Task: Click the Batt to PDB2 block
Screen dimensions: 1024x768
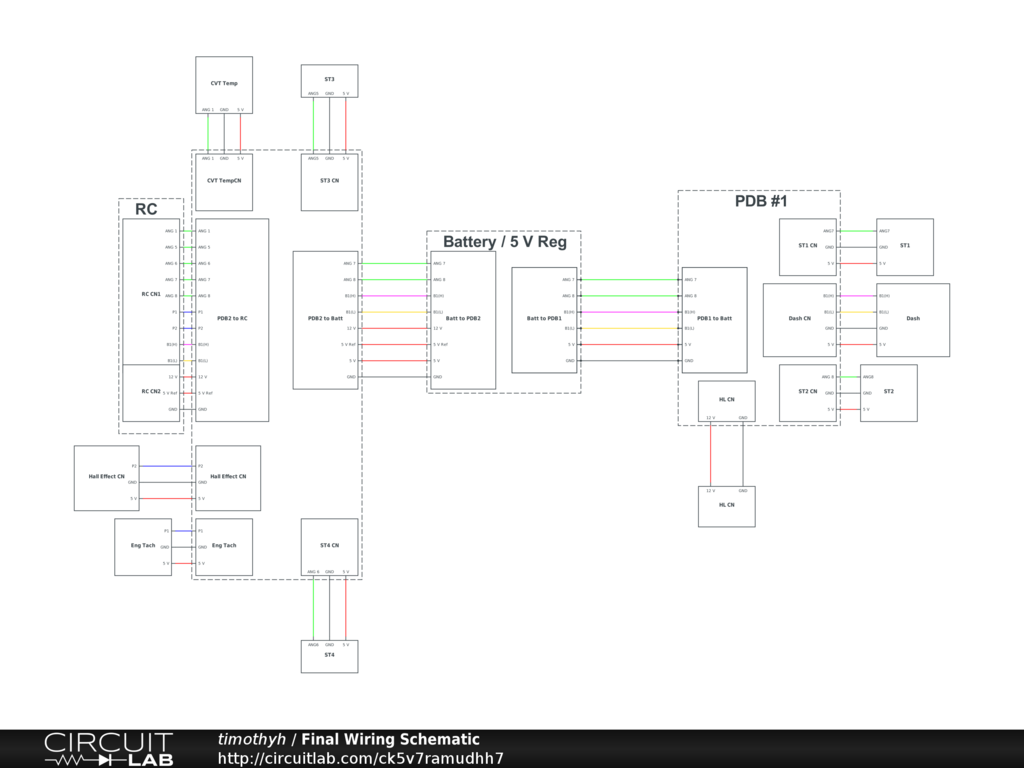Action: pos(463,318)
